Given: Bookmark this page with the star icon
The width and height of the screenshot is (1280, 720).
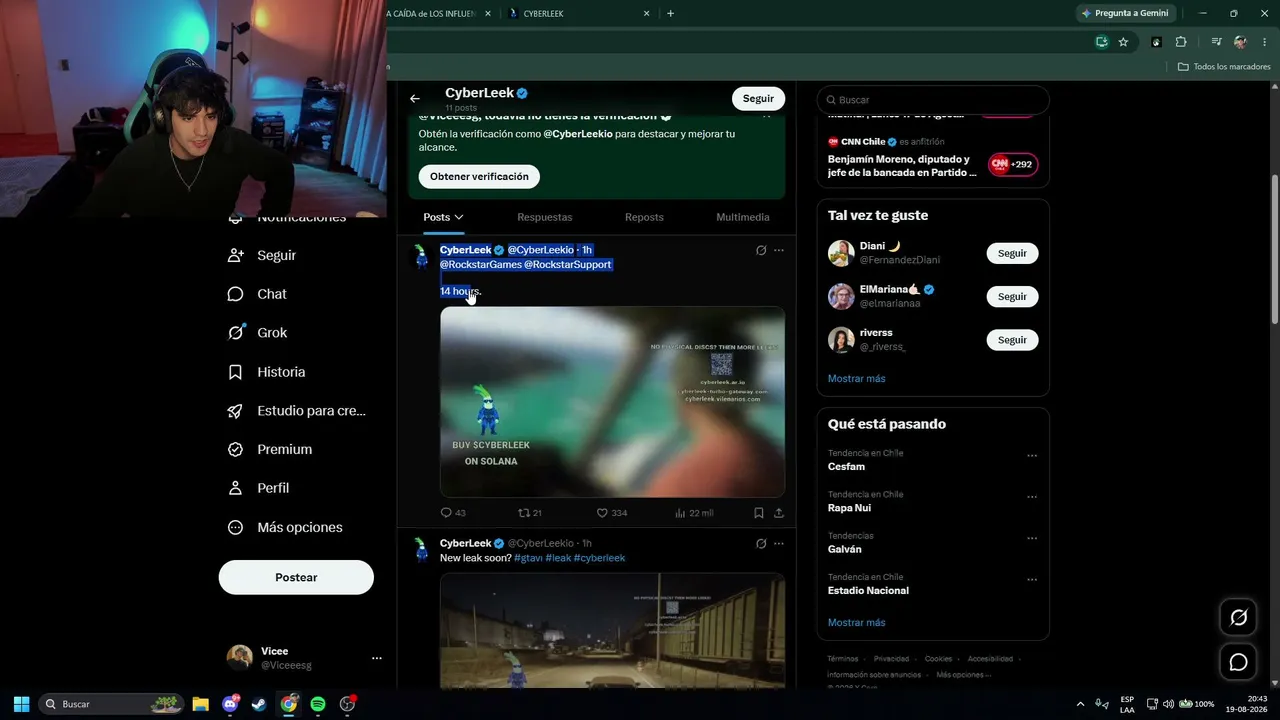Looking at the screenshot, I should coord(1123,42).
